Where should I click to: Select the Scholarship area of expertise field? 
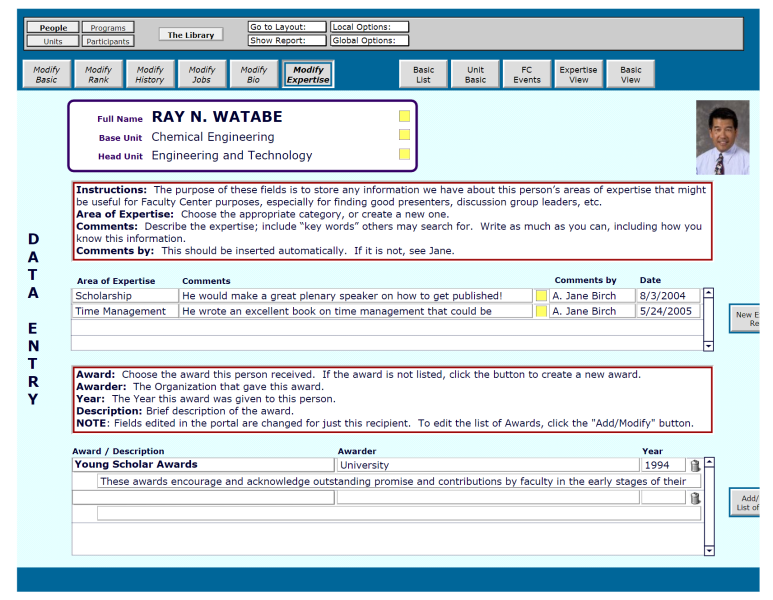pyautogui.click(x=125, y=296)
